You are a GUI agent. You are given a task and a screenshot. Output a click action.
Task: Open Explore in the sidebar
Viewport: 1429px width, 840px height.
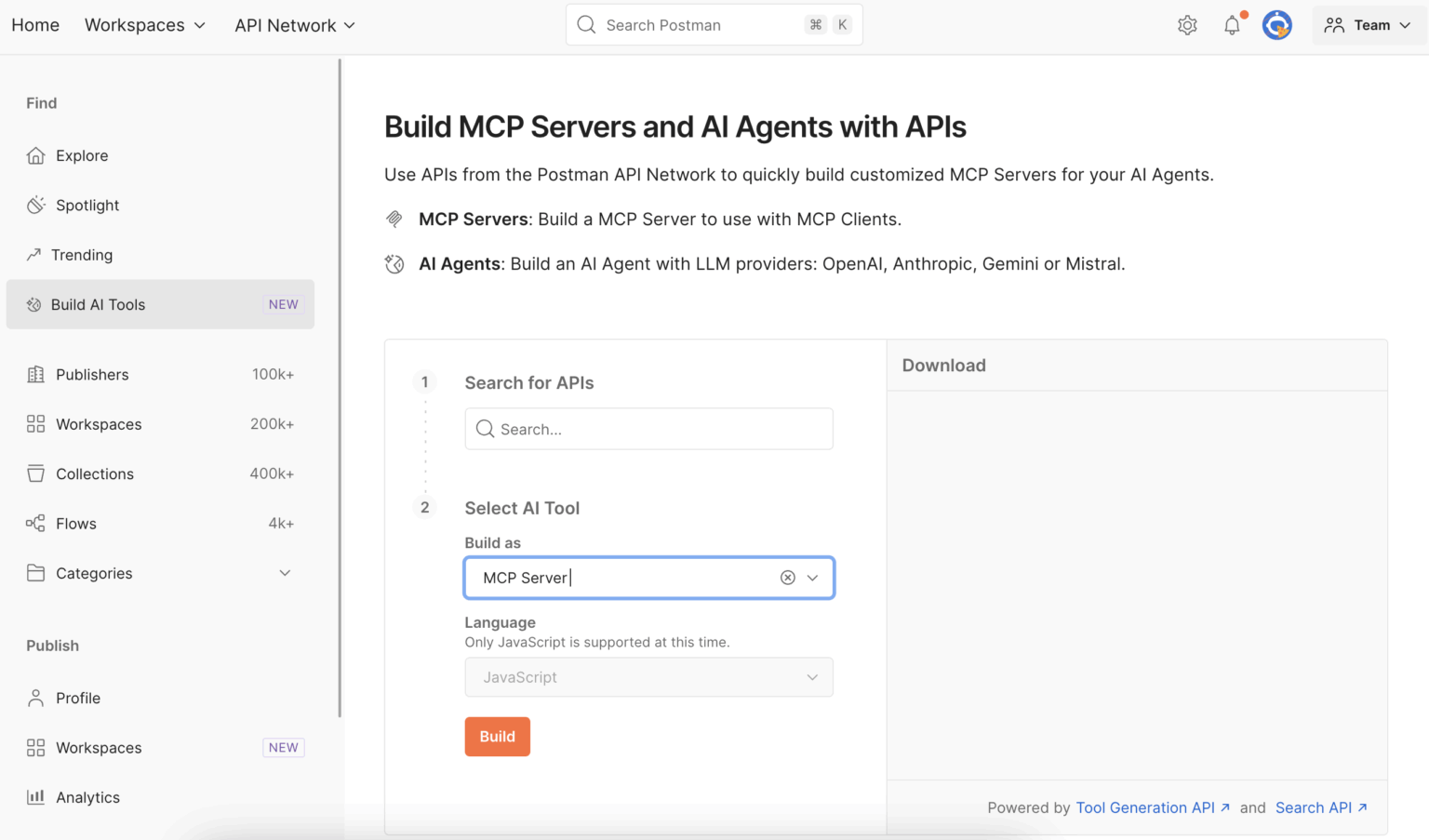coord(160,155)
